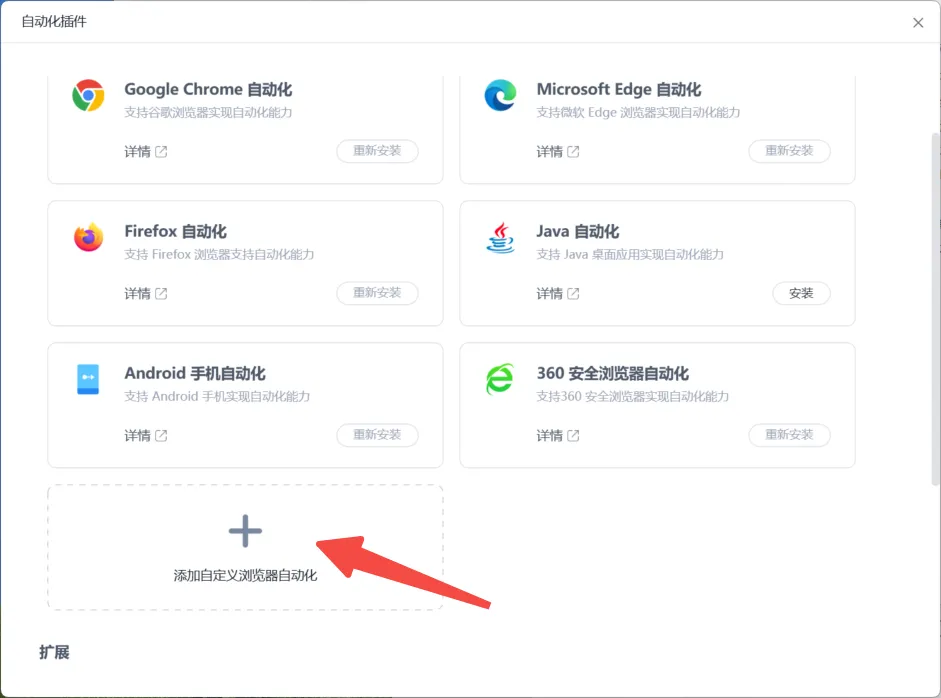
Task: Click 支持谷歌浏览器实现自动化能力 description
Action: 208,112
